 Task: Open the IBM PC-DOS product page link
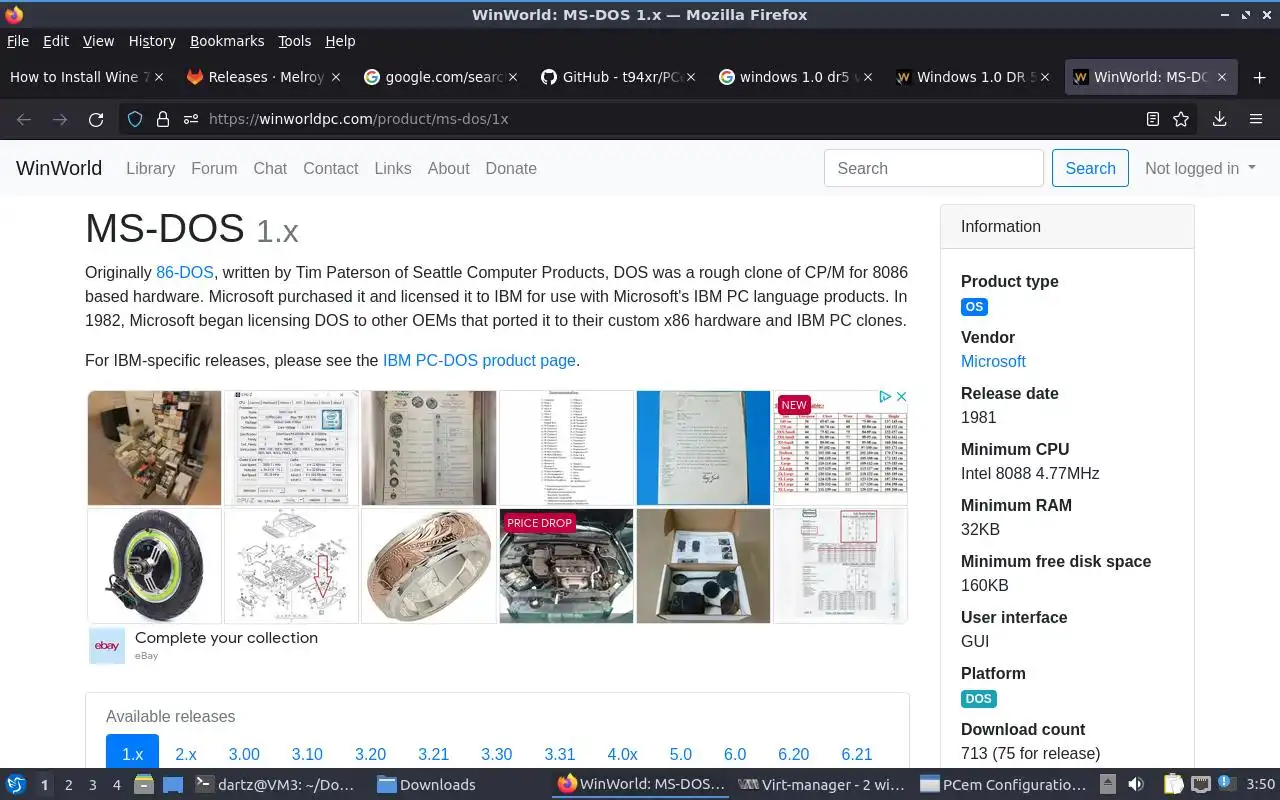click(x=479, y=360)
